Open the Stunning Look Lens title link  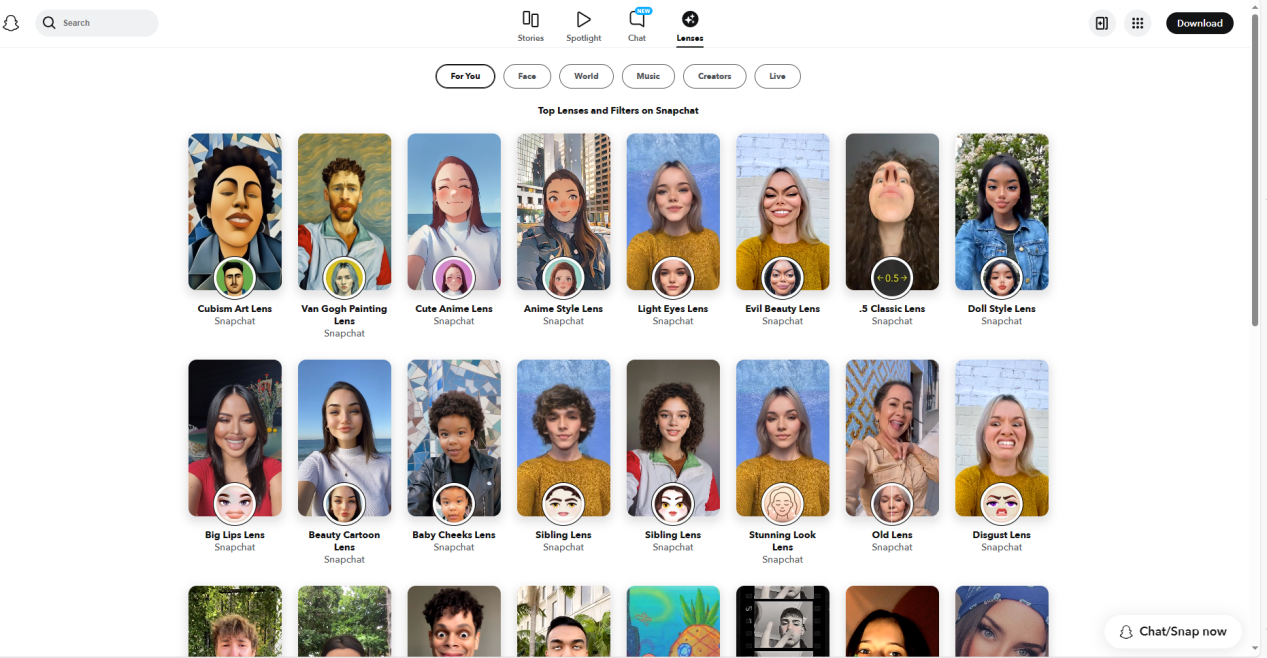782,541
